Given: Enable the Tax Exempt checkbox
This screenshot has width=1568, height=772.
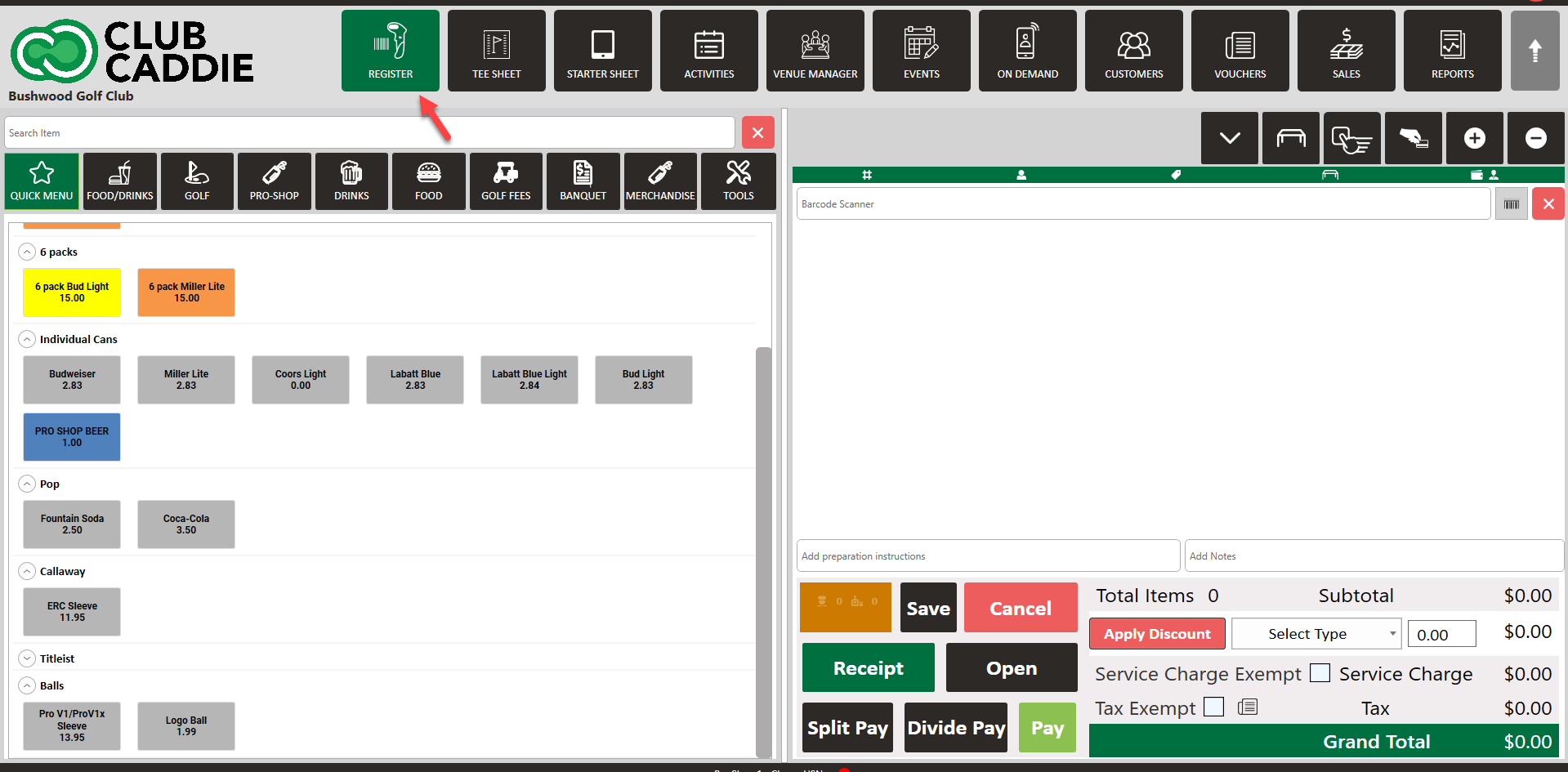Looking at the screenshot, I should pyautogui.click(x=1214, y=707).
